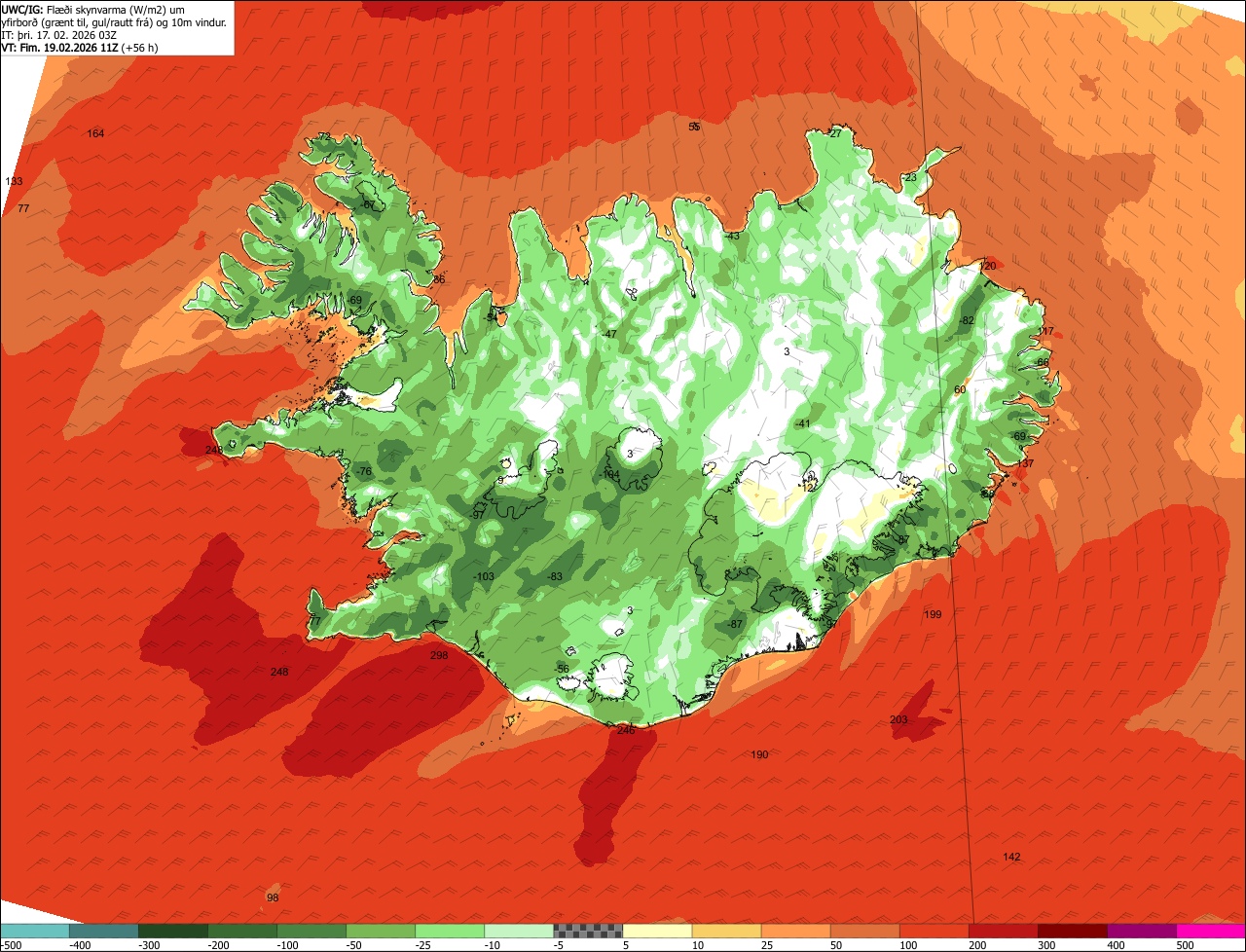
Task: Click the magenta 500+ legend swatch
Action: click(x=1211, y=931)
